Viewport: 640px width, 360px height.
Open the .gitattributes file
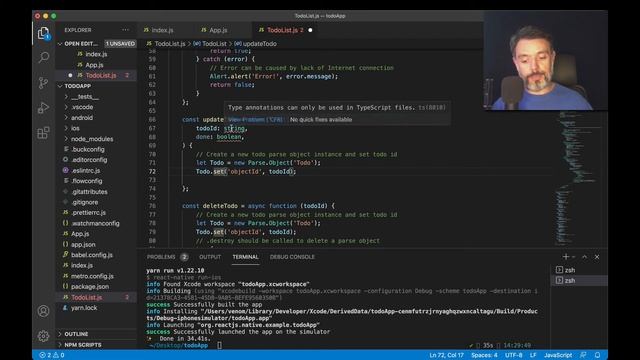[x=89, y=191]
